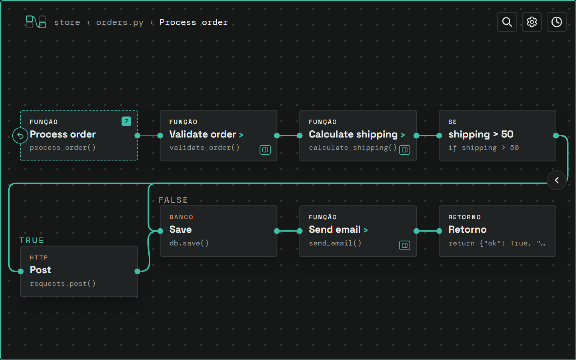Open history clock icon
The image size is (576, 360).
(557, 22)
